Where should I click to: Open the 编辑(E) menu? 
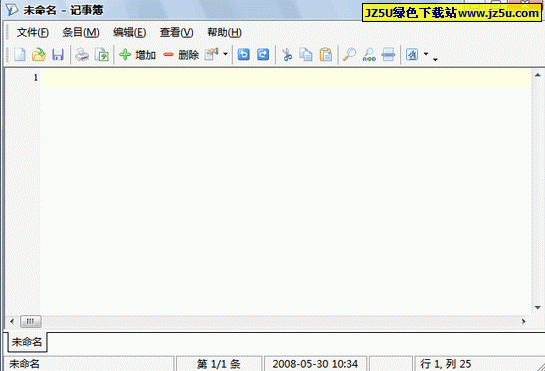pyautogui.click(x=129, y=32)
